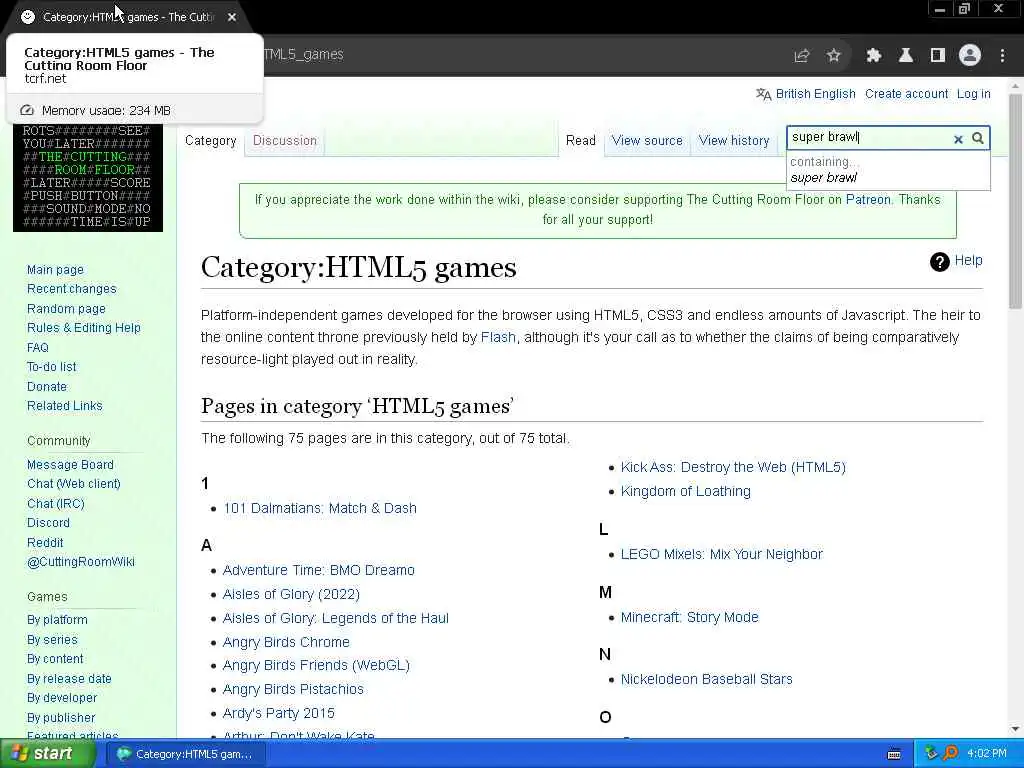Open the View source tab

tap(647, 140)
